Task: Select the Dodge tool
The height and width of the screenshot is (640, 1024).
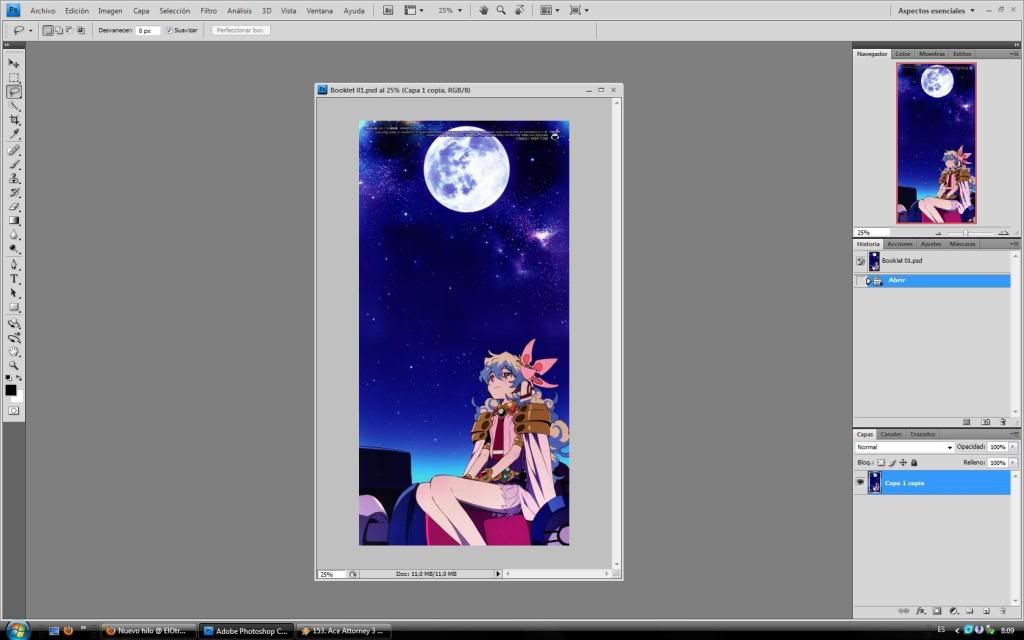Action: 14,249
